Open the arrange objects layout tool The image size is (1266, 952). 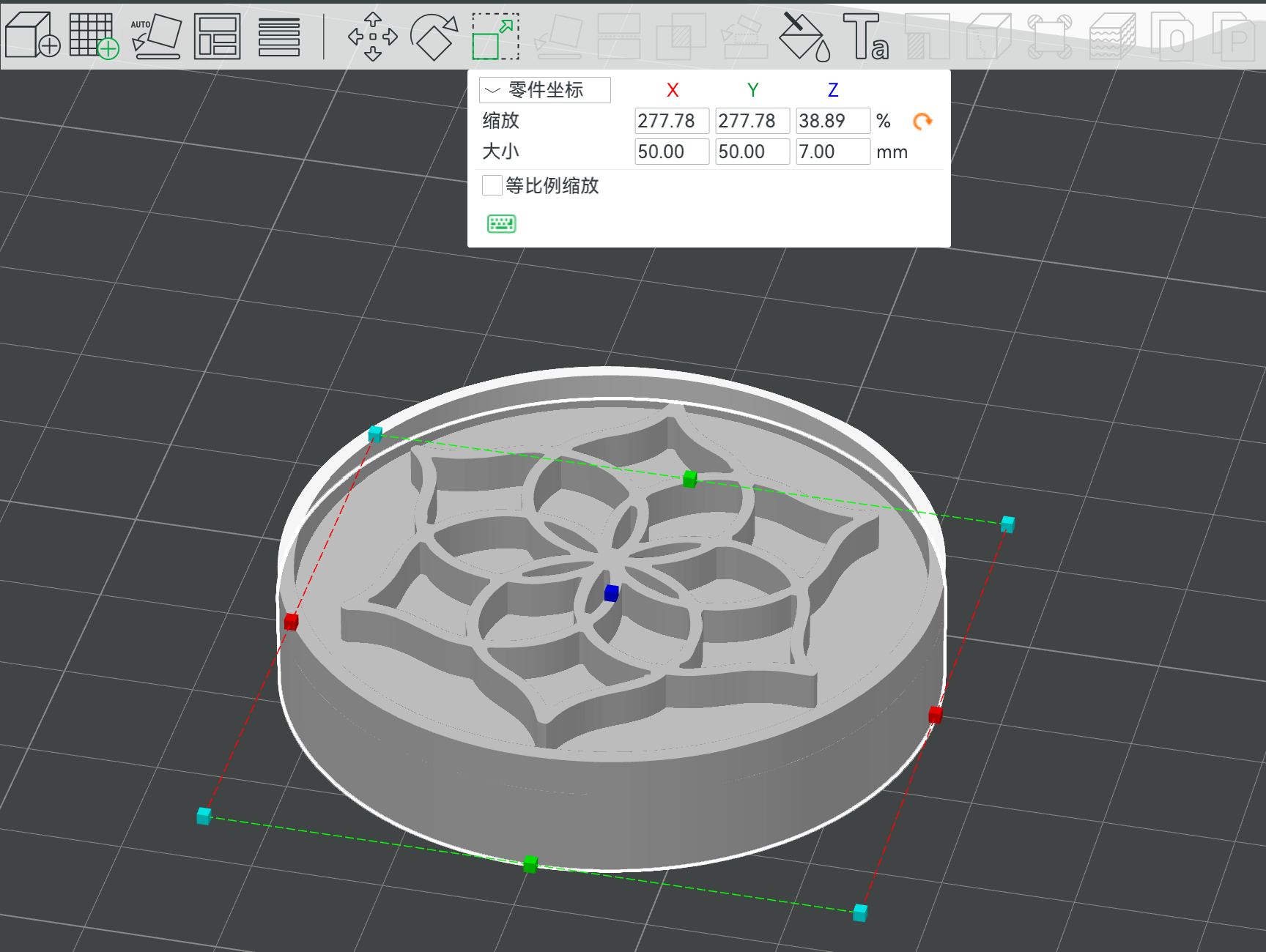coord(218,36)
